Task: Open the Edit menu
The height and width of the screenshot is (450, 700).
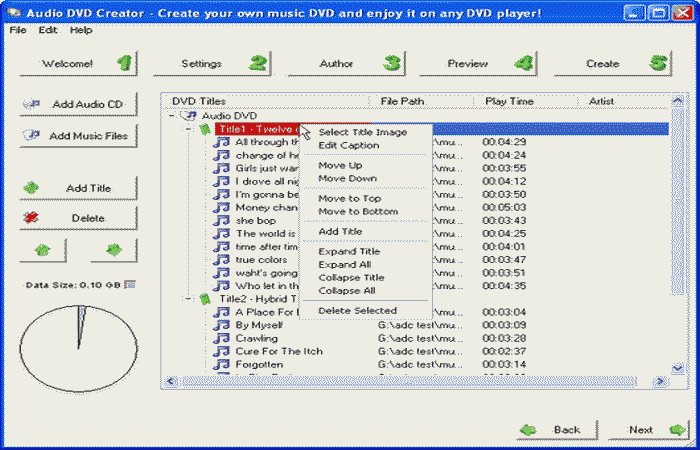Action: pos(48,30)
